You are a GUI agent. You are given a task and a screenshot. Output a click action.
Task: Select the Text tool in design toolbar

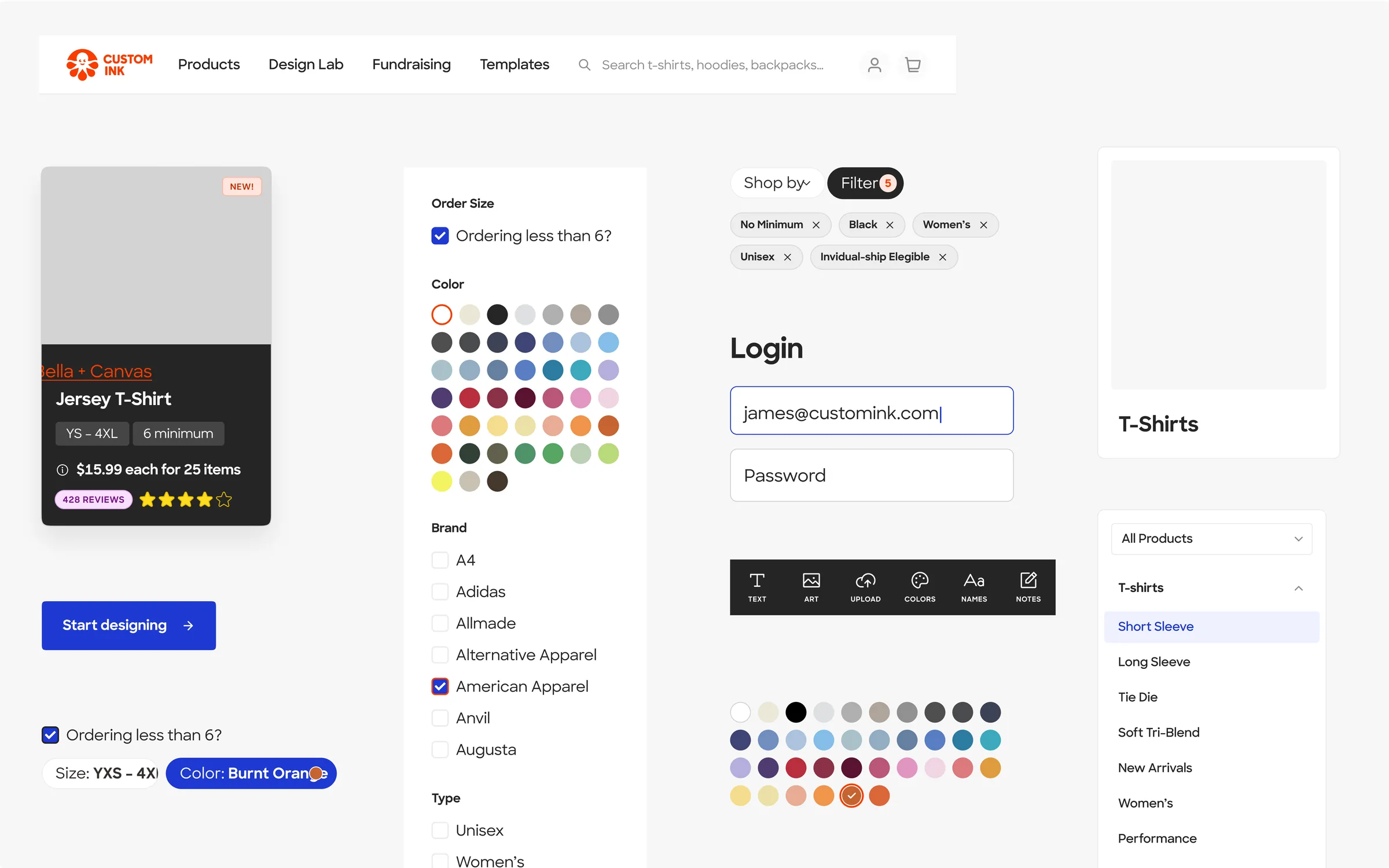click(757, 587)
